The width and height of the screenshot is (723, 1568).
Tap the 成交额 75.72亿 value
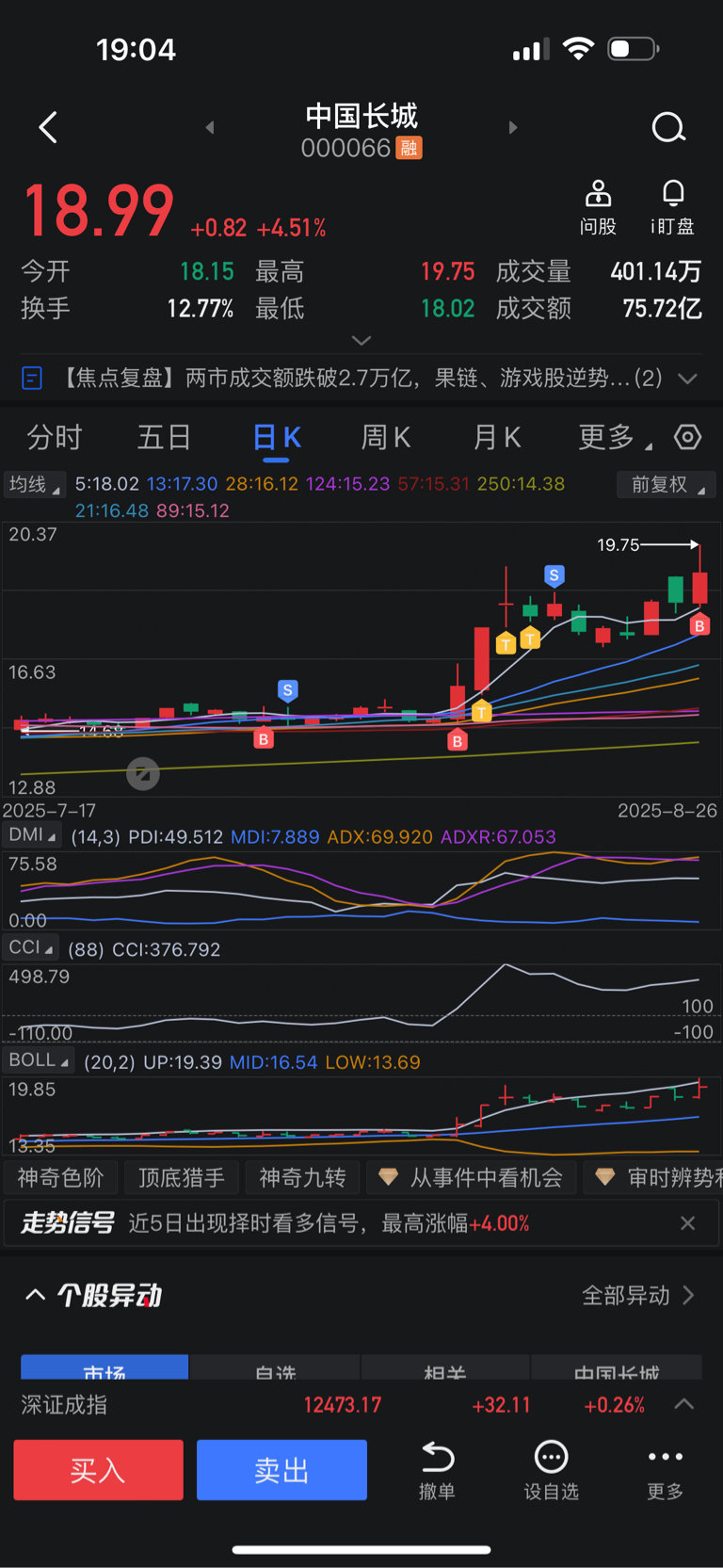[662, 309]
